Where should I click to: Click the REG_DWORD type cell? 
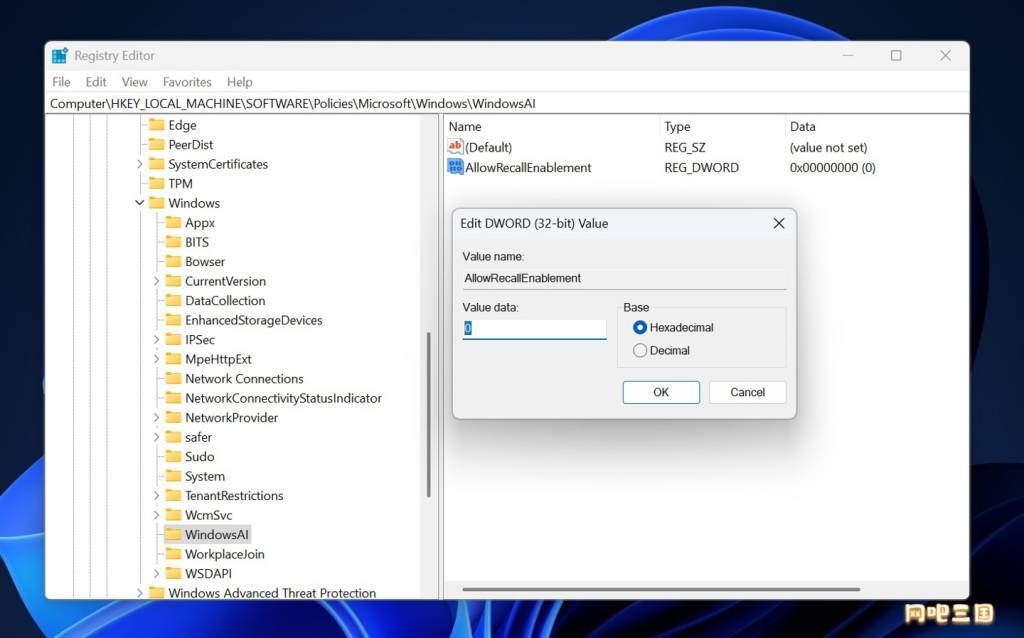point(701,168)
